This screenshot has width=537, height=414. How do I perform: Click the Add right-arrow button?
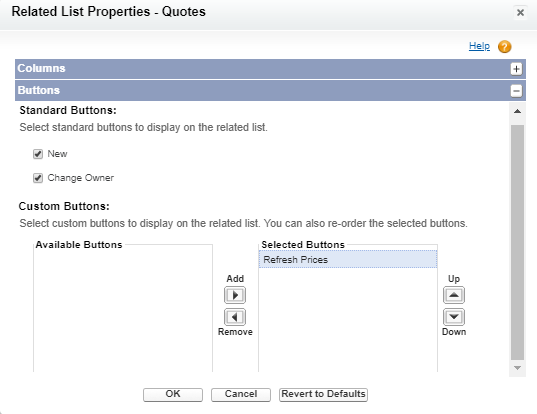235,295
